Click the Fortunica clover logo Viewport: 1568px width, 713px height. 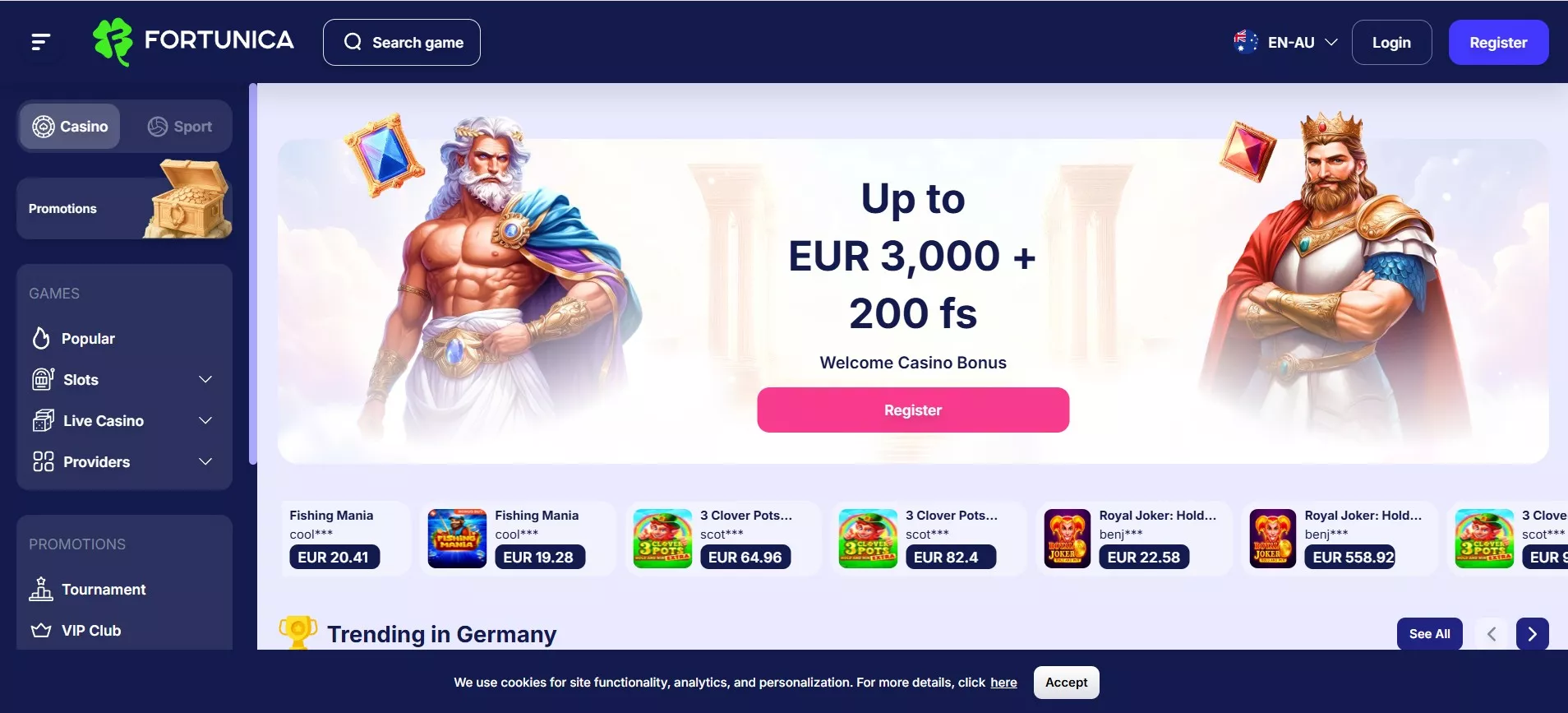pos(113,41)
